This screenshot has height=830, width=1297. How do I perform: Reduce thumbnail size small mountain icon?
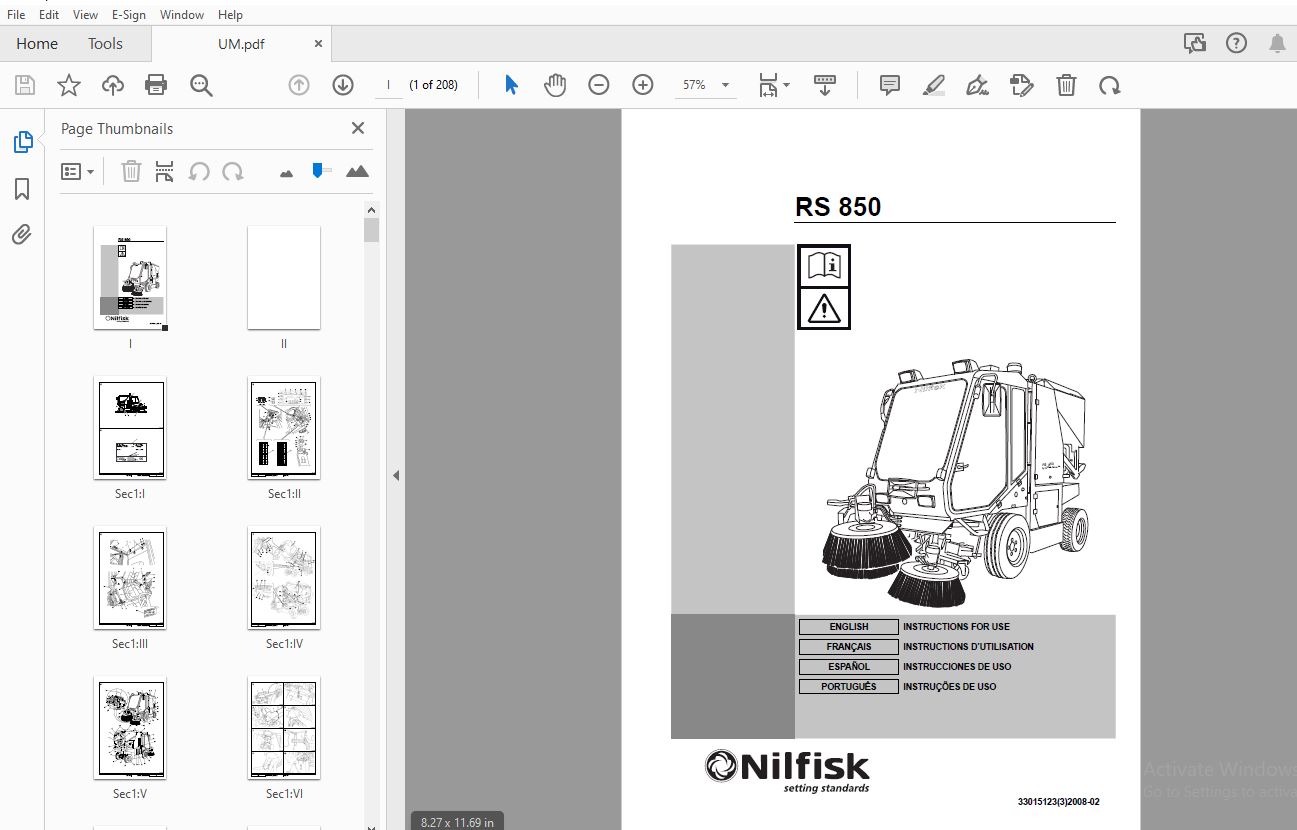(287, 173)
